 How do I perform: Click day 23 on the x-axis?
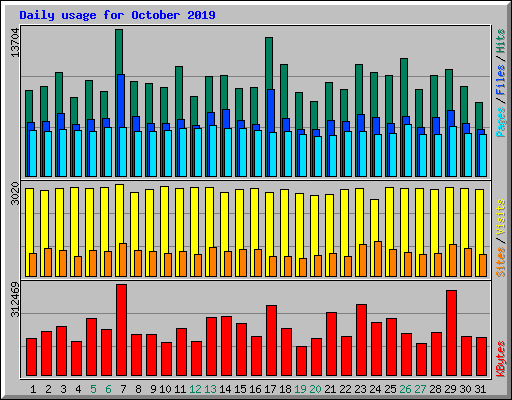coord(360,389)
